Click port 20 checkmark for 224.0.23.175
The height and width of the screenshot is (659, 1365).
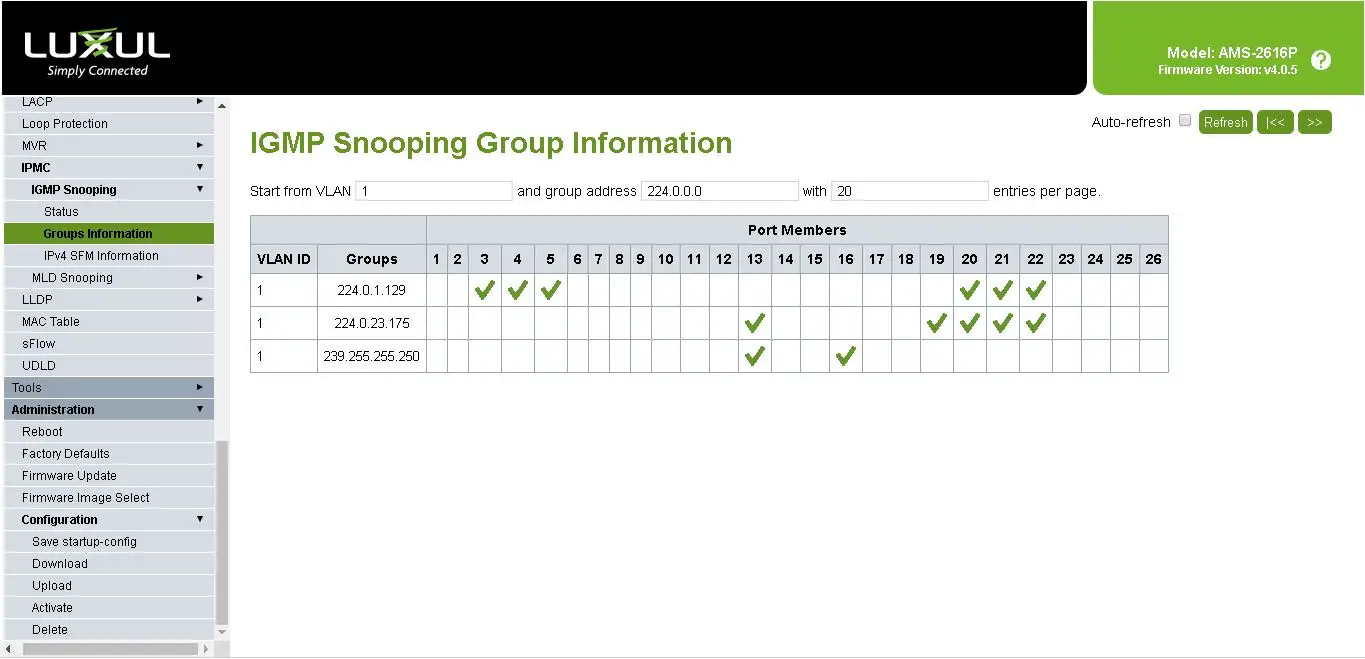969,323
